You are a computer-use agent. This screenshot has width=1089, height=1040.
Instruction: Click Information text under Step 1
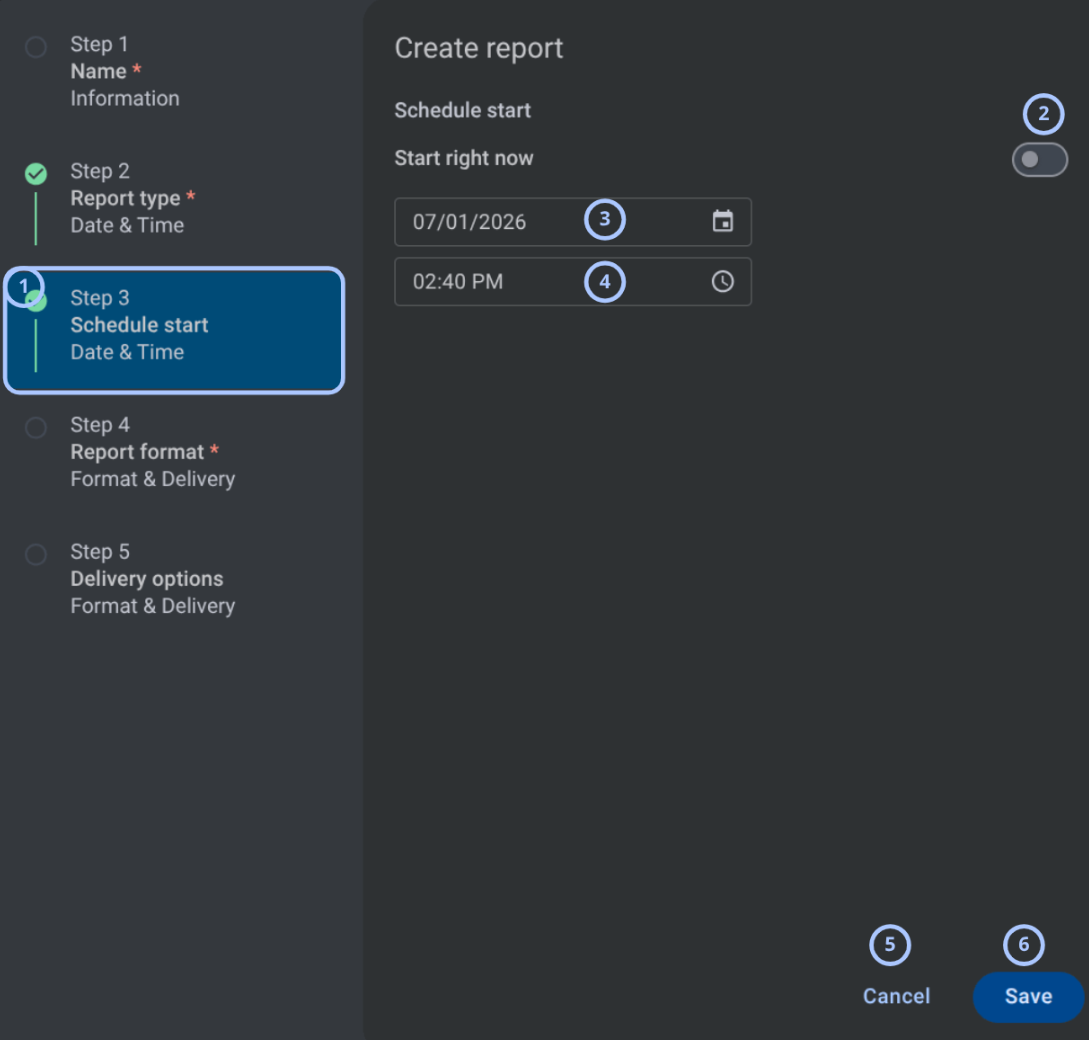coord(125,99)
